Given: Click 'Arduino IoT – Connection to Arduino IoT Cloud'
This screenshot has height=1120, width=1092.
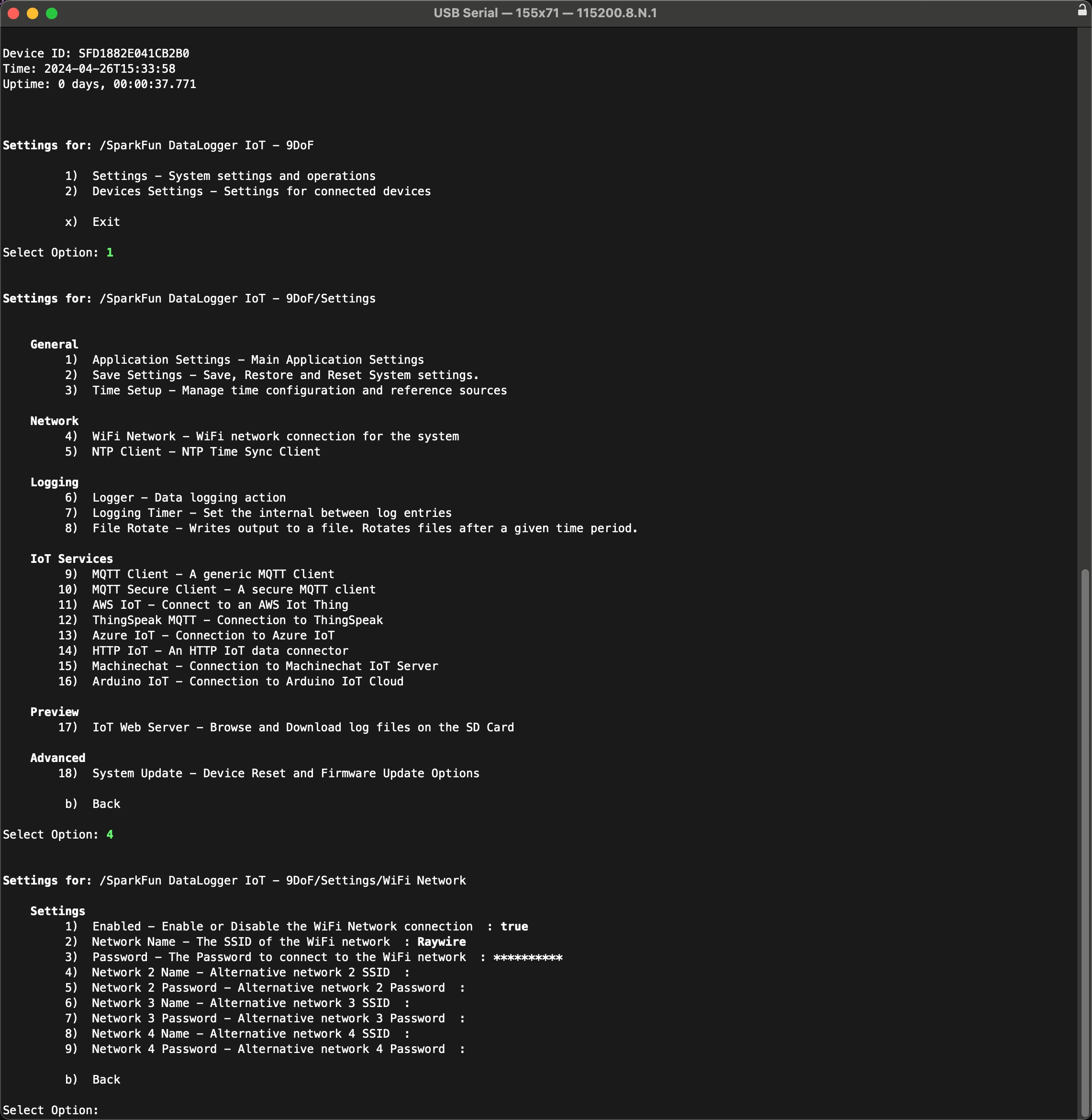Looking at the screenshot, I should point(231,681).
